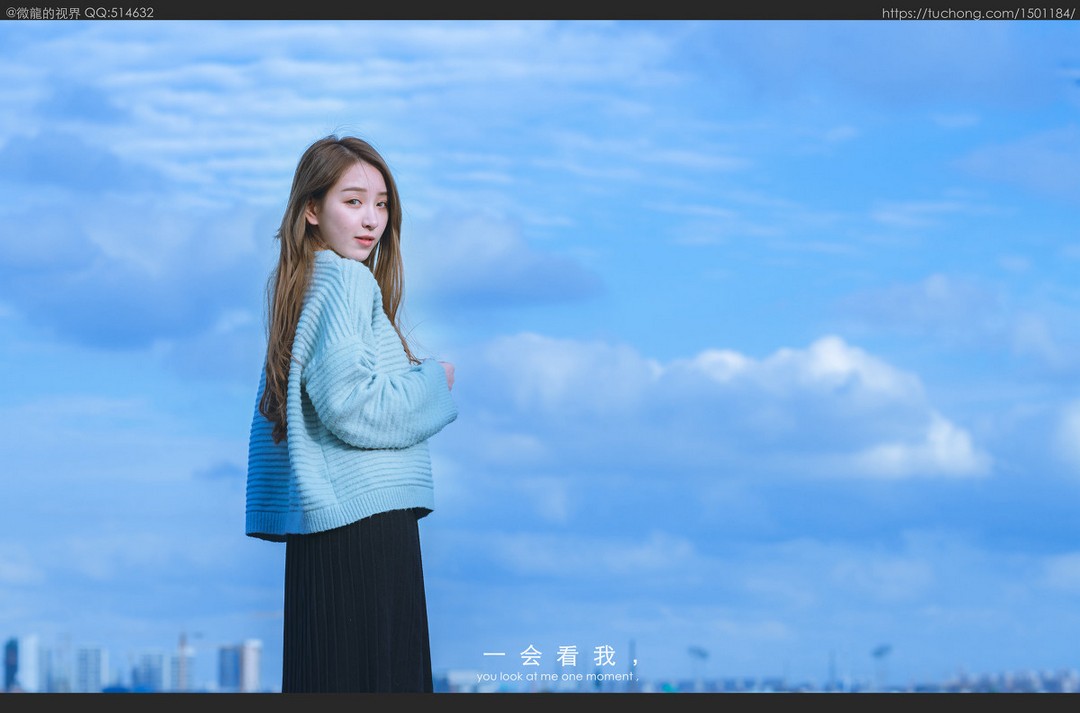Click the caption "you look at me one moment ,"
Viewport: 1080px width, 713px height.
pyautogui.click(x=557, y=676)
